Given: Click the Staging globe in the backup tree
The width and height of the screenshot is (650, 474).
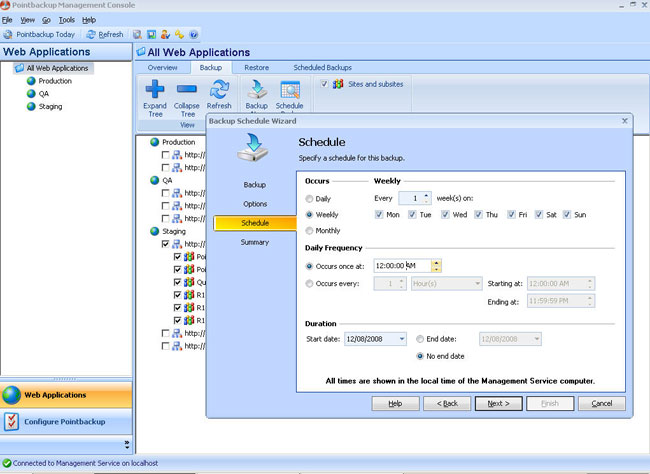Looking at the screenshot, I should [155, 231].
